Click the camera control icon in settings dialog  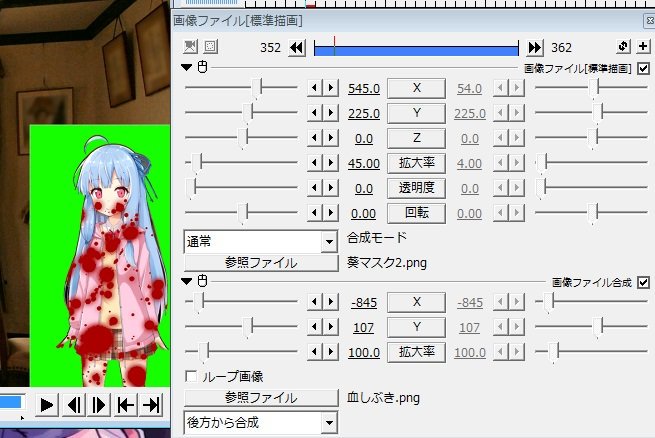pyautogui.click(x=190, y=46)
